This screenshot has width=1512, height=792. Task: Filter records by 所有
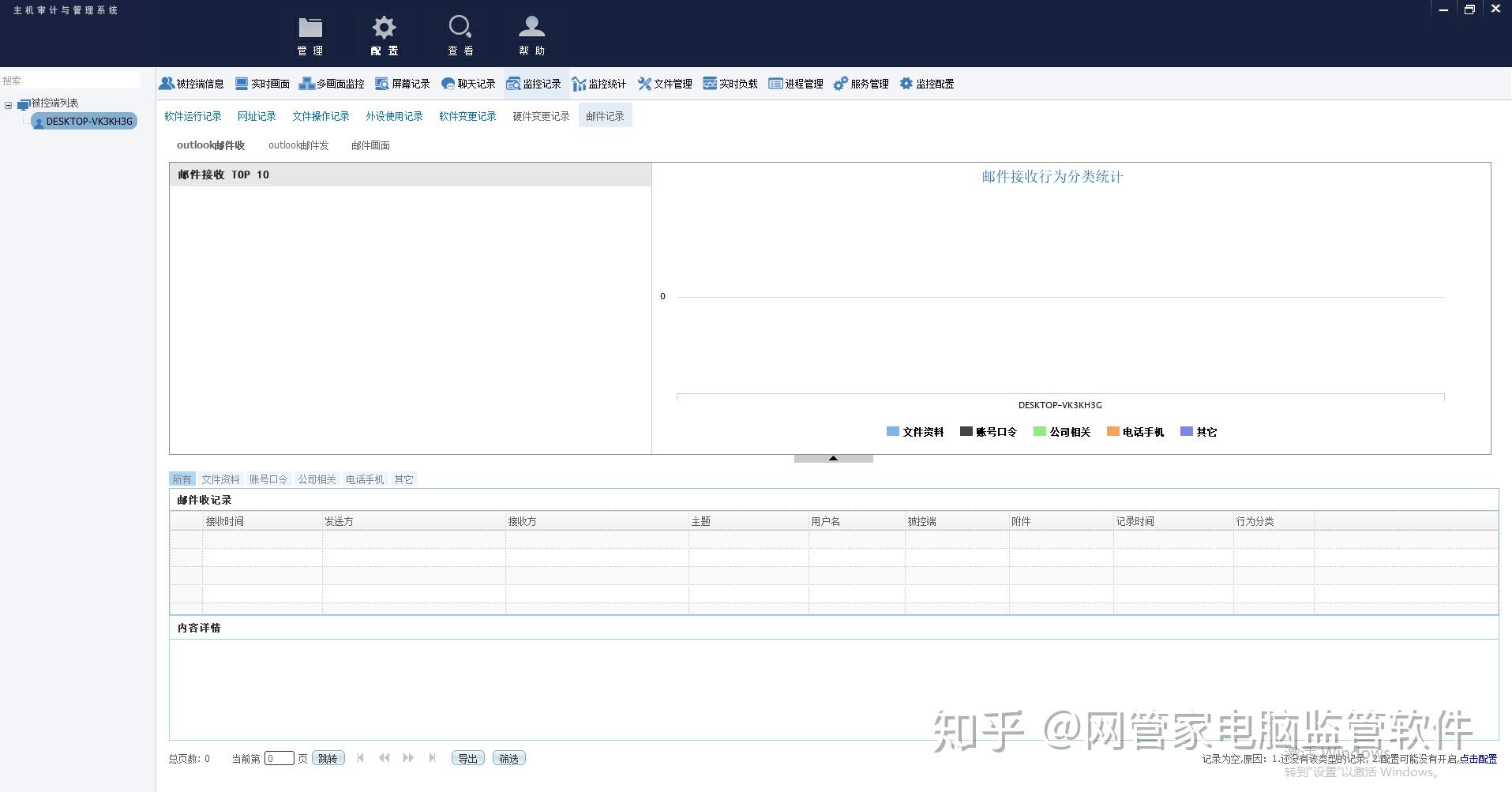182,479
